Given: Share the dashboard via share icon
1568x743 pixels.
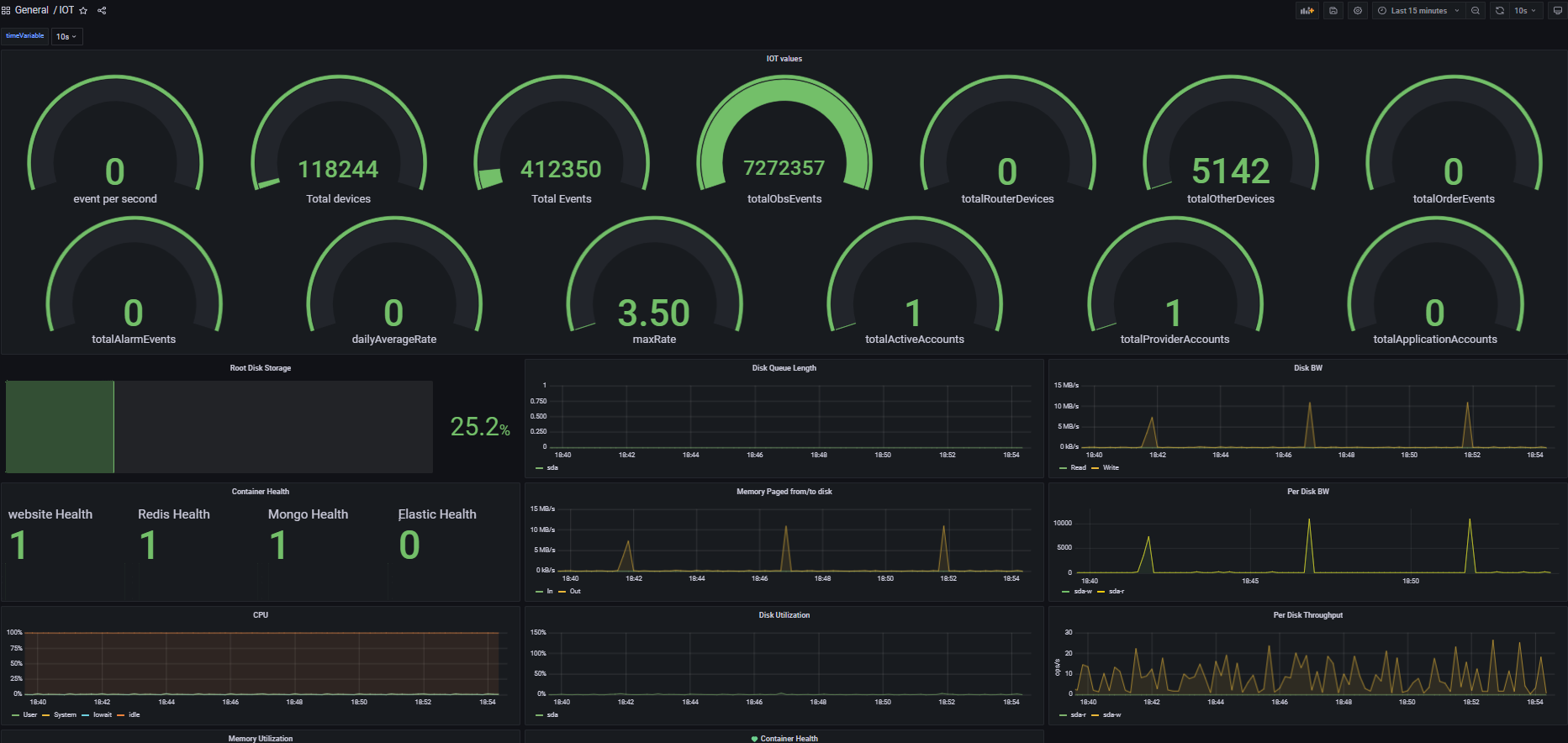Looking at the screenshot, I should pyautogui.click(x=102, y=11).
